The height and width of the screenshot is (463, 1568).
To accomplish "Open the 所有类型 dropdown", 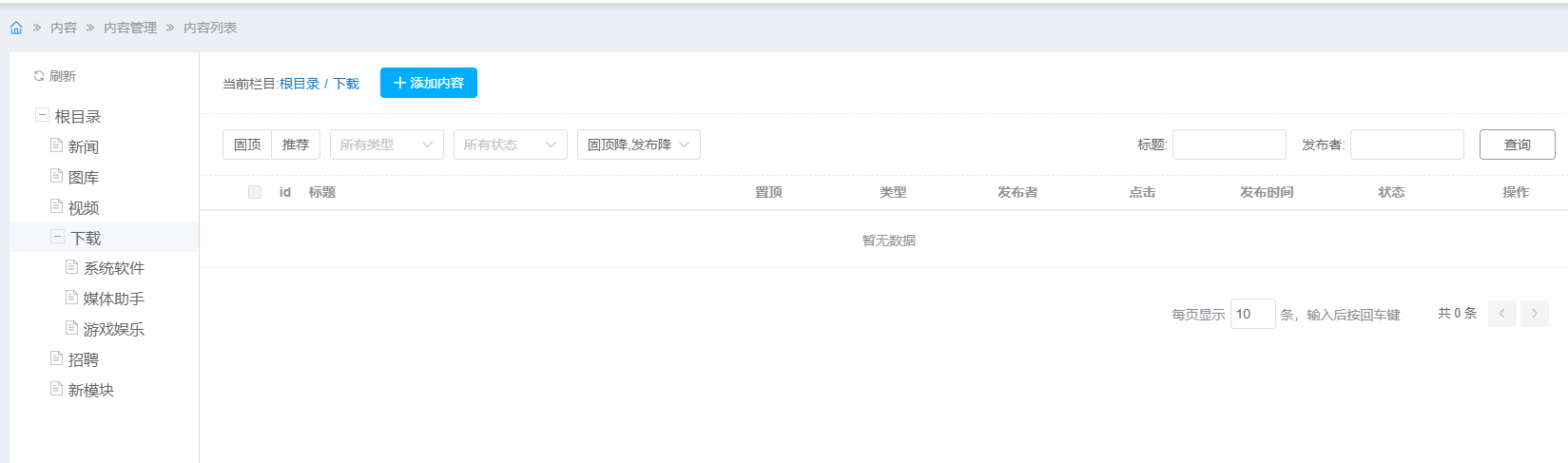I will pyautogui.click(x=387, y=145).
